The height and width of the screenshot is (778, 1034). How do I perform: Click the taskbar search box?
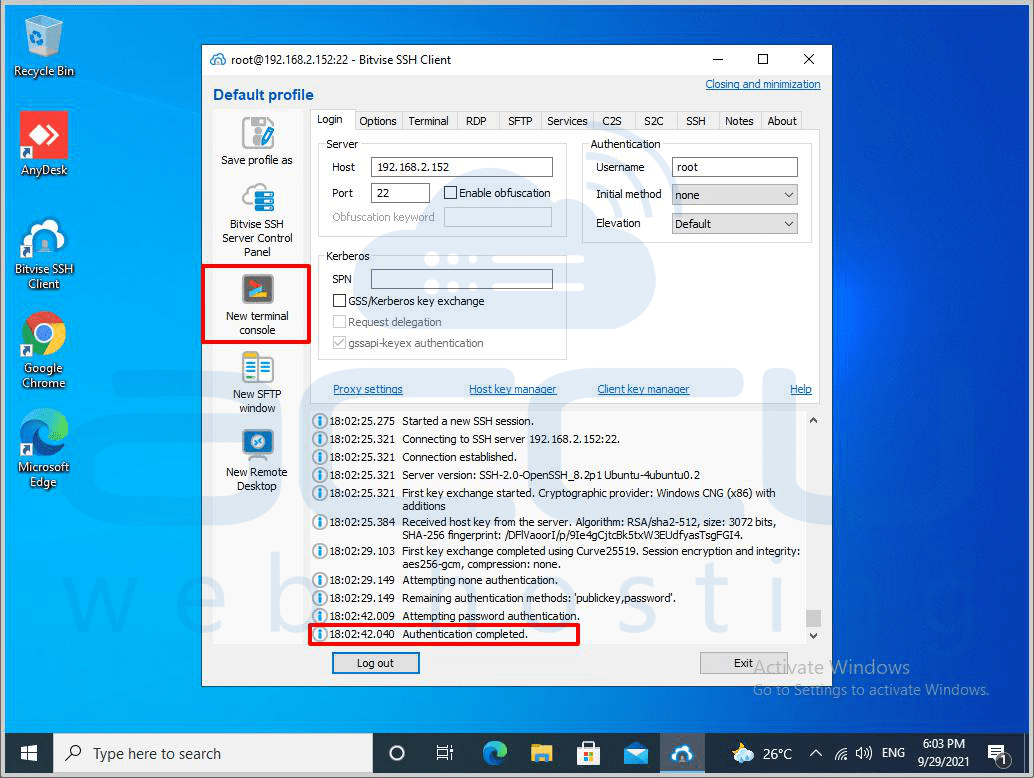coord(213,753)
